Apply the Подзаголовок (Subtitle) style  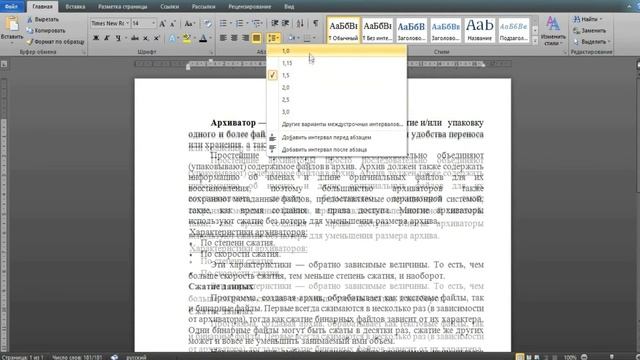(513, 30)
